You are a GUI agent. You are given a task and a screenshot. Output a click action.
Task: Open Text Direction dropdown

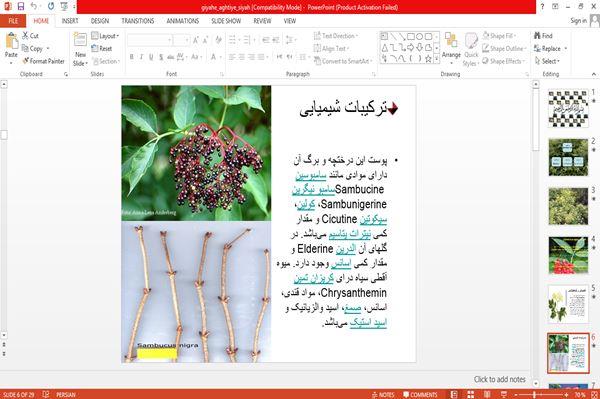(336, 36)
